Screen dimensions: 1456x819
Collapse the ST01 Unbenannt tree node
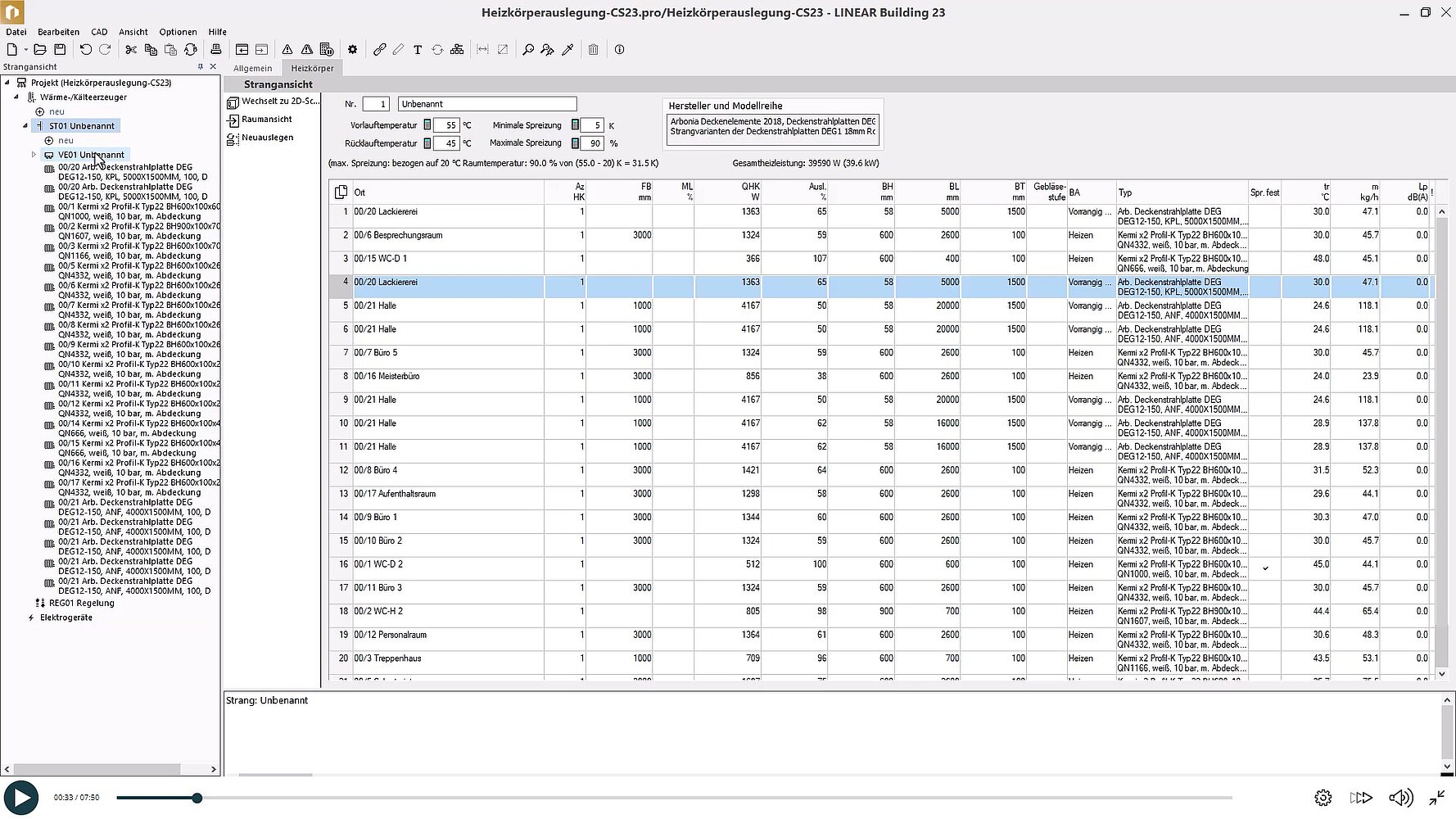(x=25, y=126)
